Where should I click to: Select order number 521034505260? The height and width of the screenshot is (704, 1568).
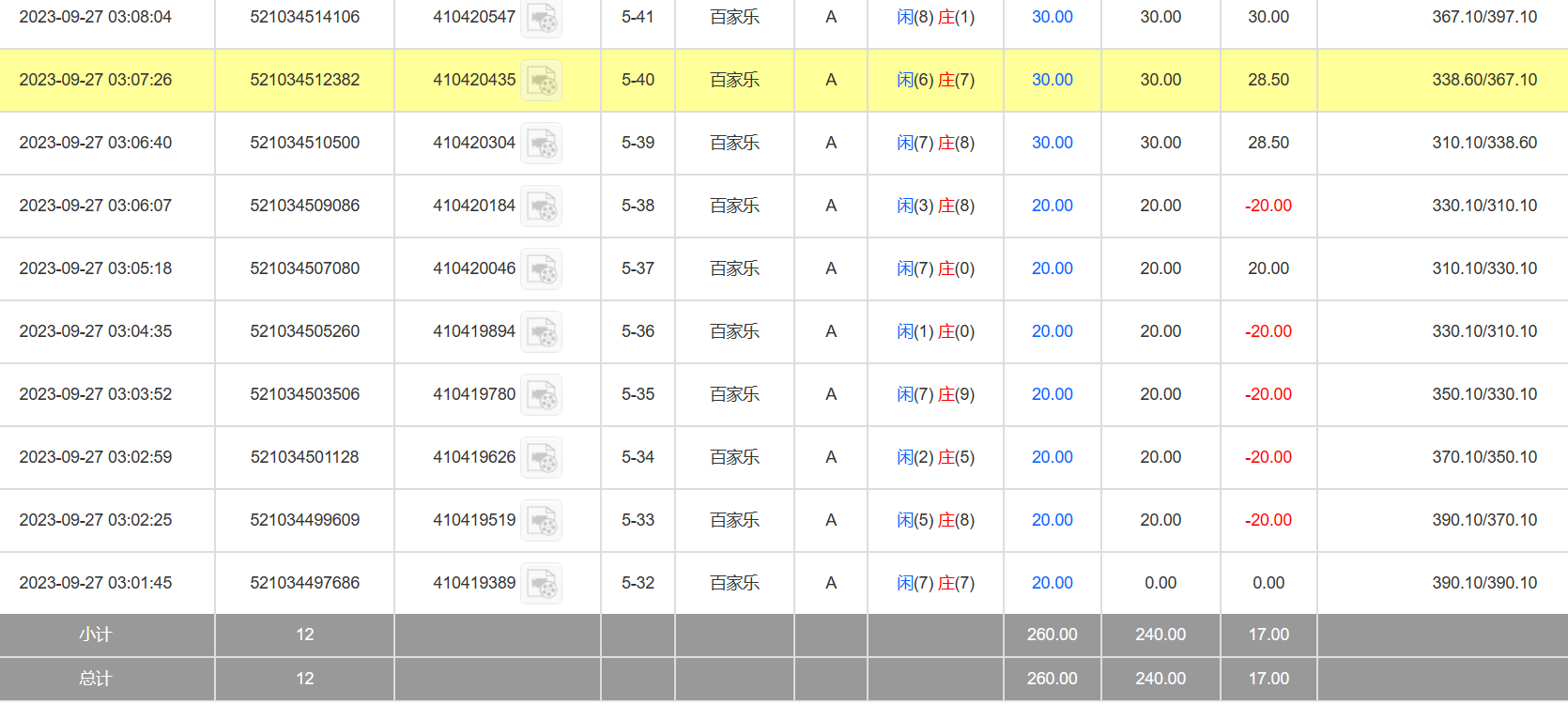click(304, 331)
